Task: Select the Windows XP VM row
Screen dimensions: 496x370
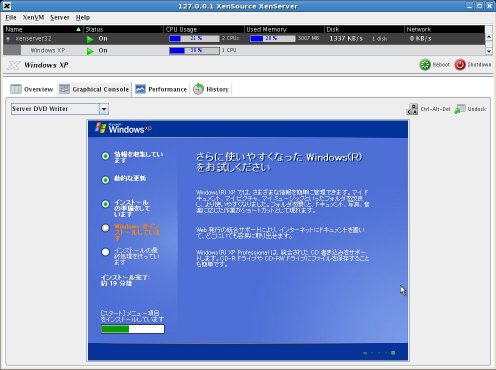Action: point(244,51)
